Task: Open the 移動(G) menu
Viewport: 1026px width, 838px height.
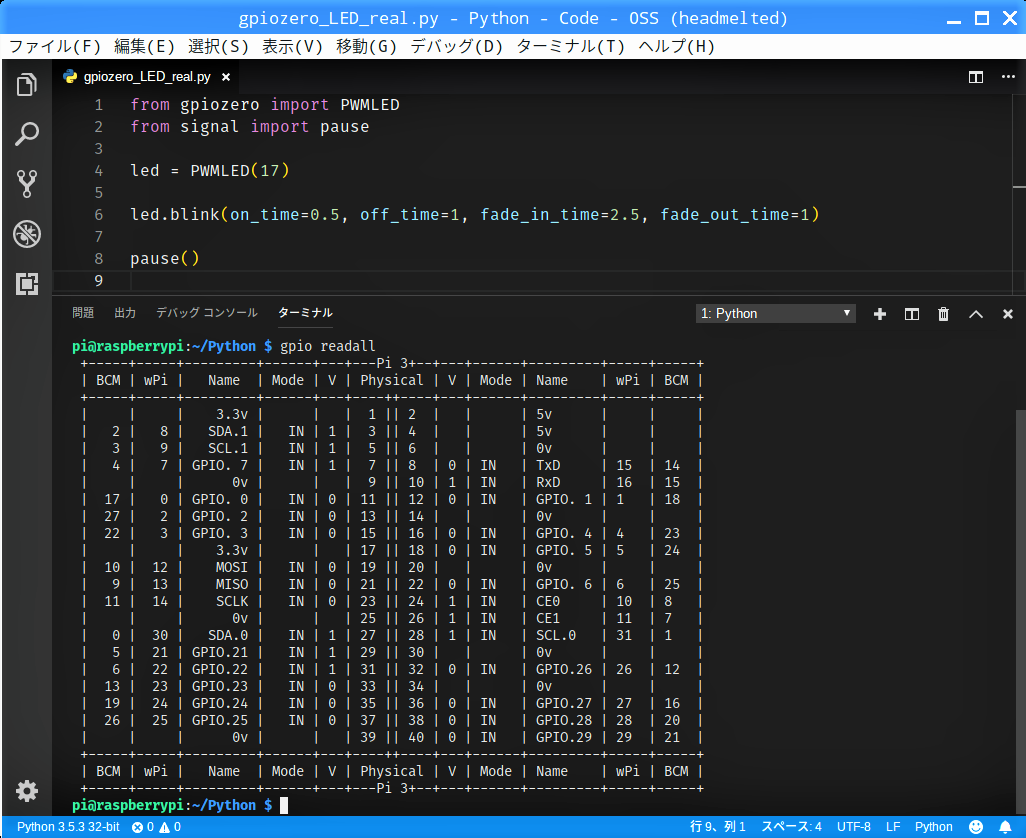Action: coord(366,46)
